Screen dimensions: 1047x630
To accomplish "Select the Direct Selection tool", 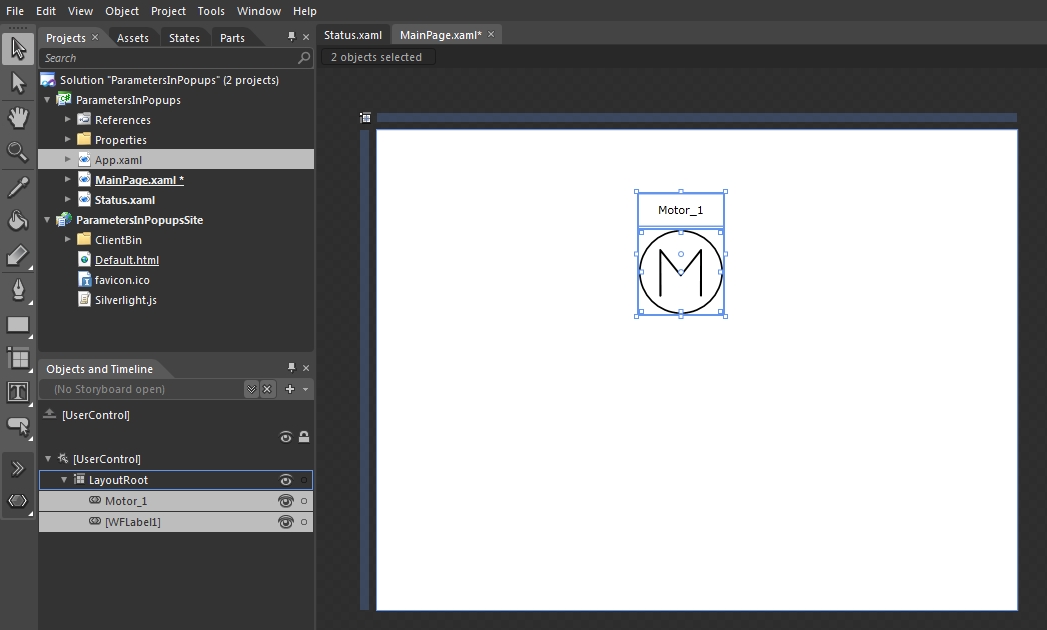I will click(x=18, y=83).
